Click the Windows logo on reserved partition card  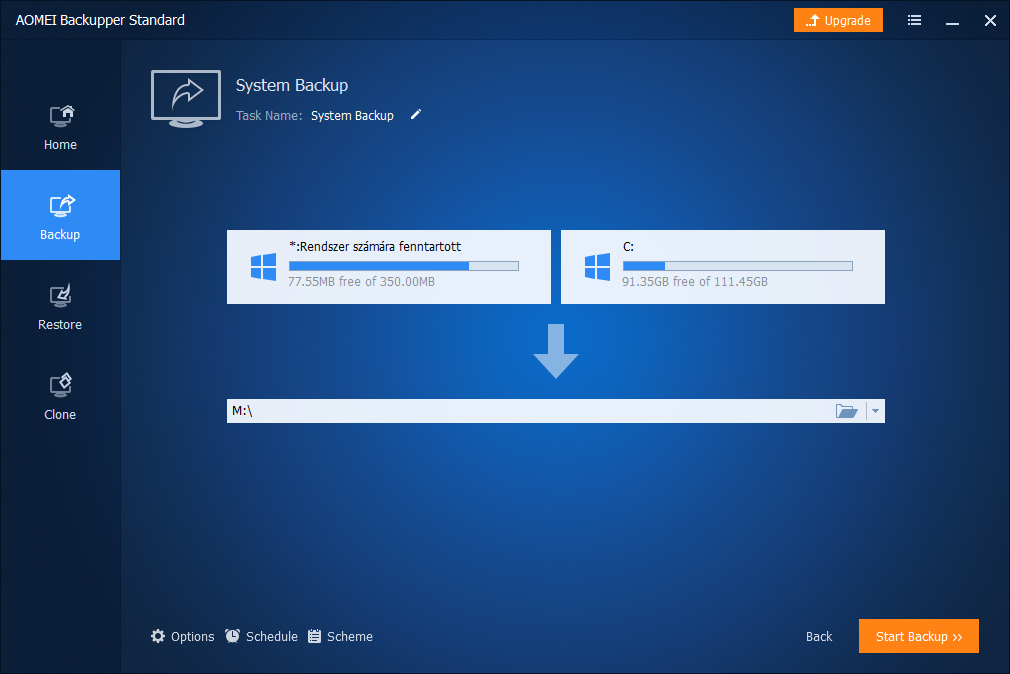click(263, 267)
